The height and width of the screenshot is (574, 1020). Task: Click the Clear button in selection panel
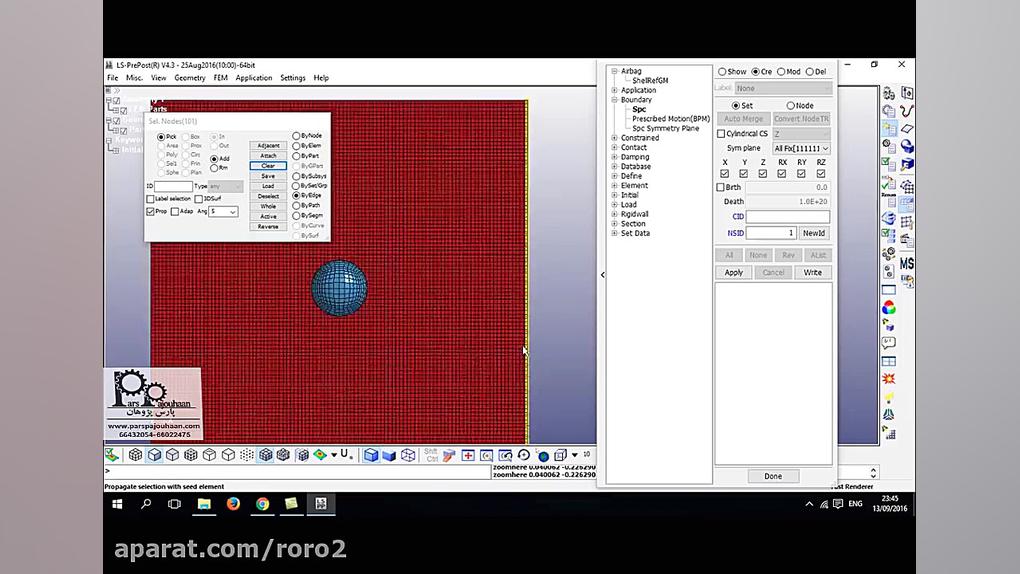pyautogui.click(x=268, y=166)
